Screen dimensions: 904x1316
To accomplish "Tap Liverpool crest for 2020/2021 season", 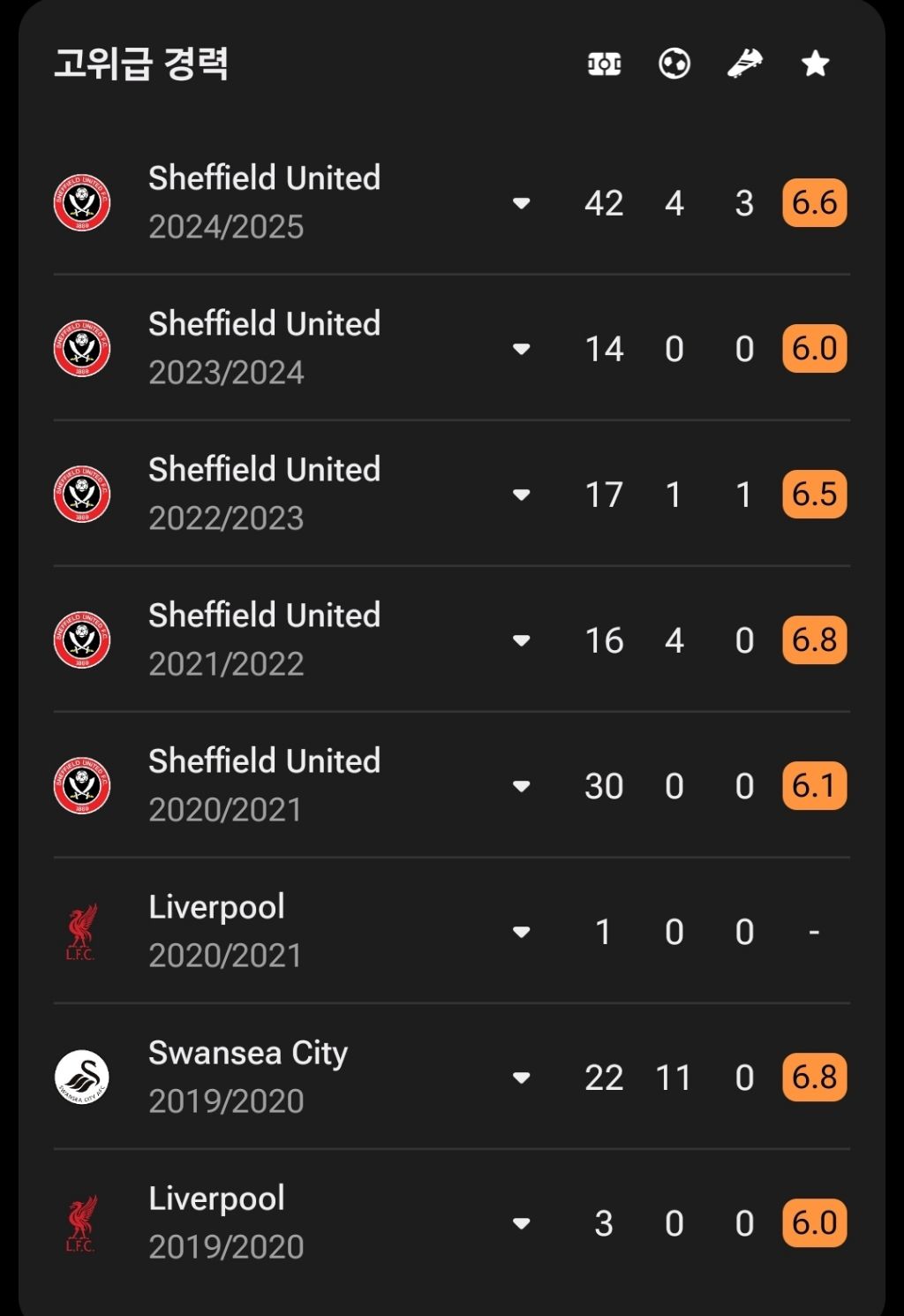I will coord(81,931).
